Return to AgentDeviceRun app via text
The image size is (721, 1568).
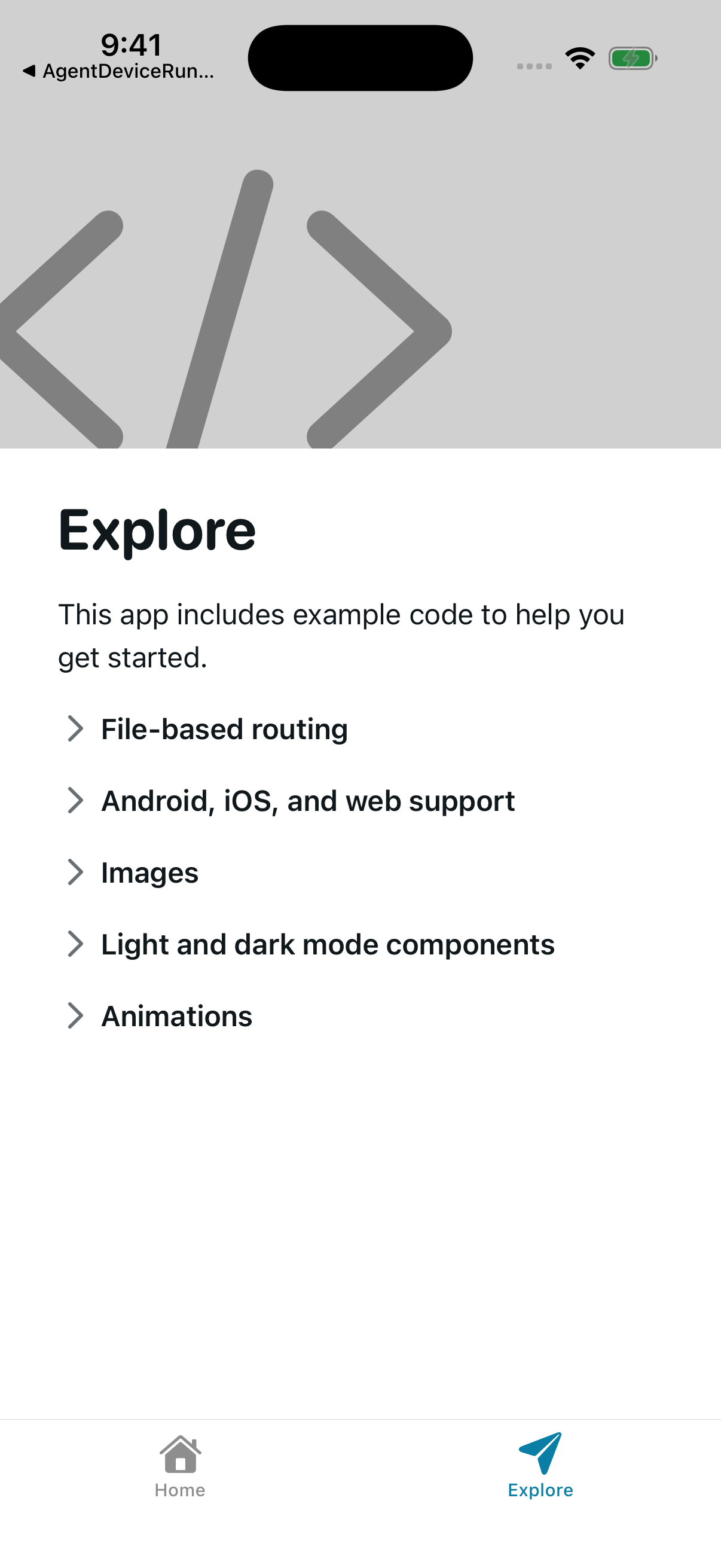(x=129, y=71)
